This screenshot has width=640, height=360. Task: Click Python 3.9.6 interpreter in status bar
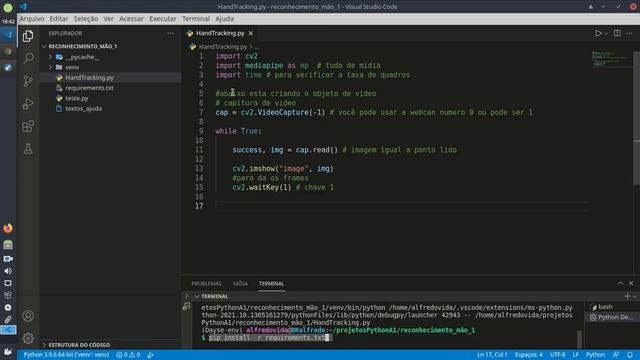pos(66,355)
